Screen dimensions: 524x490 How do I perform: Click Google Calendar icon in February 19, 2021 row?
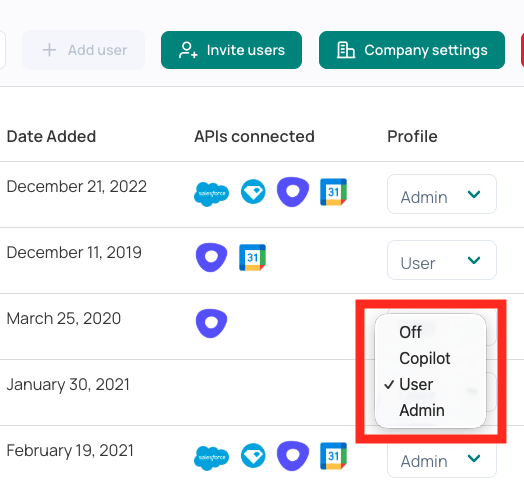[x=333, y=456]
